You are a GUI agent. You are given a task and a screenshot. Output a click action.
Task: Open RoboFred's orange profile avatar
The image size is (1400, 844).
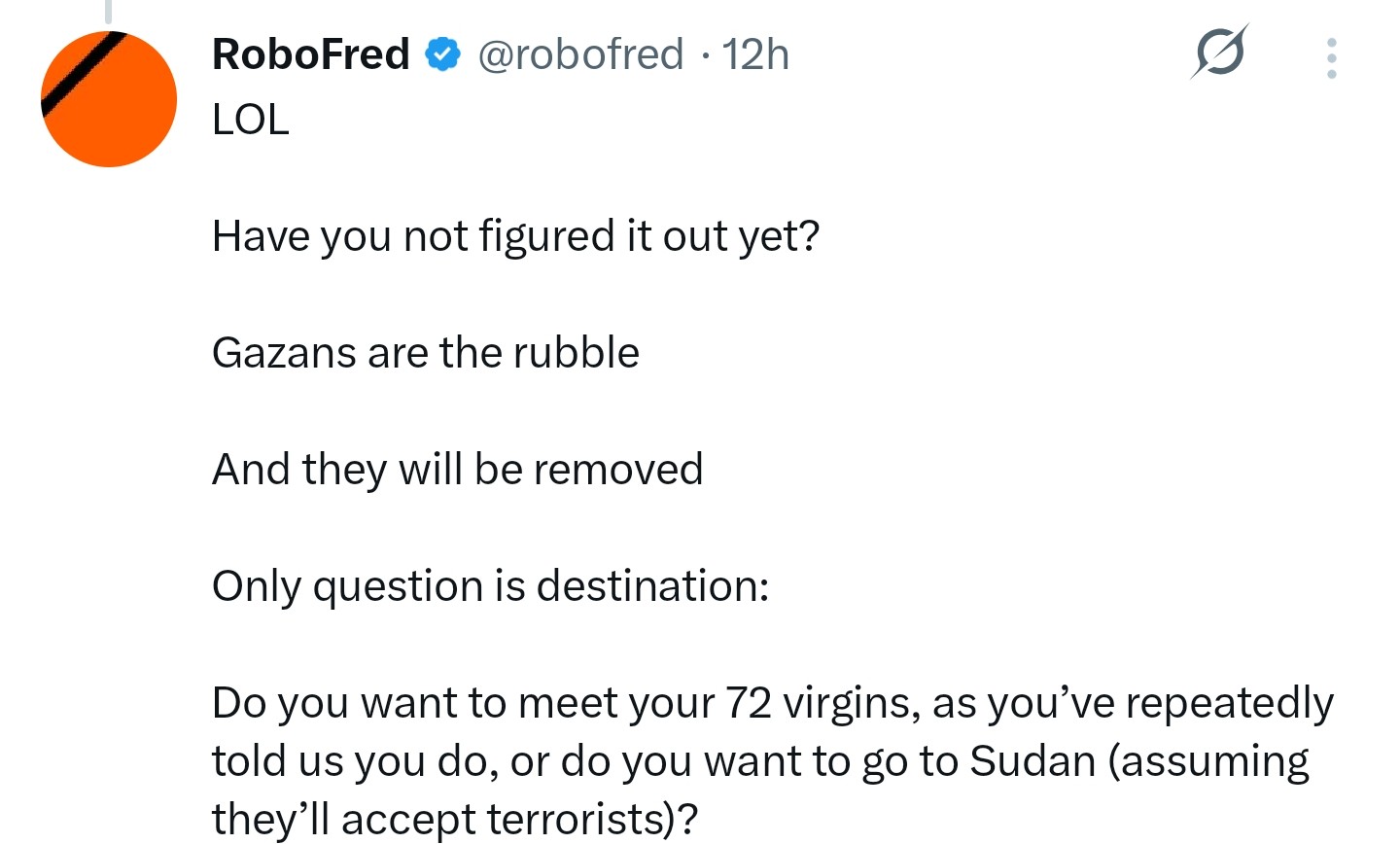(x=109, y=99)
